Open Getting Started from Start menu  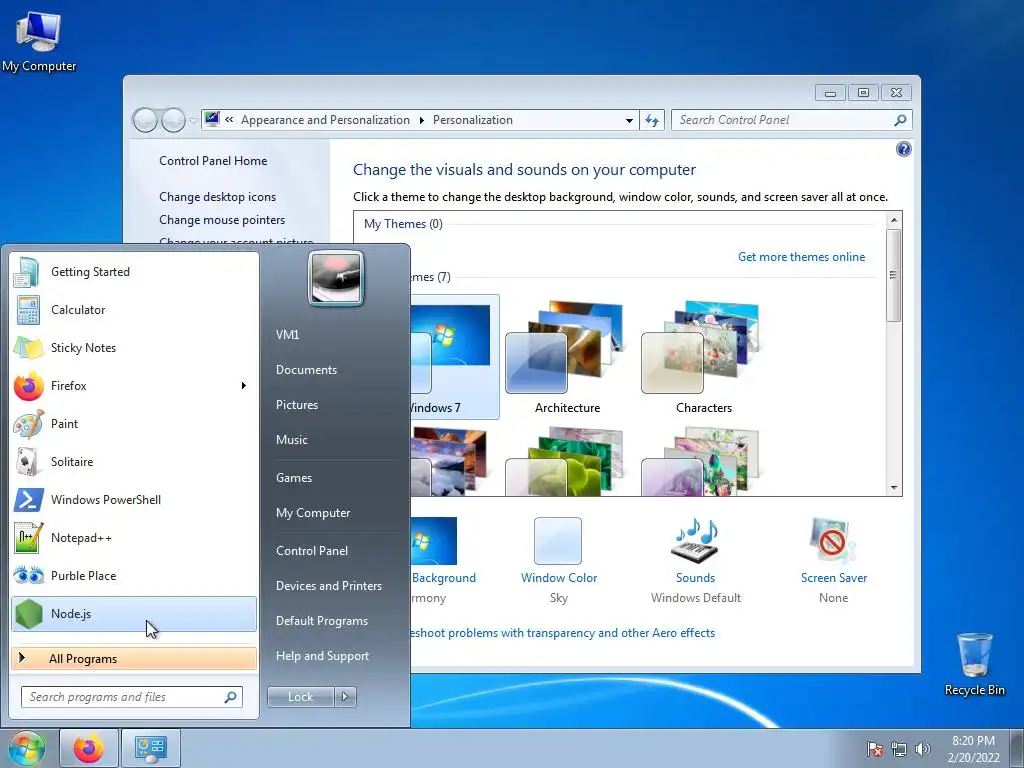(134, 272)
